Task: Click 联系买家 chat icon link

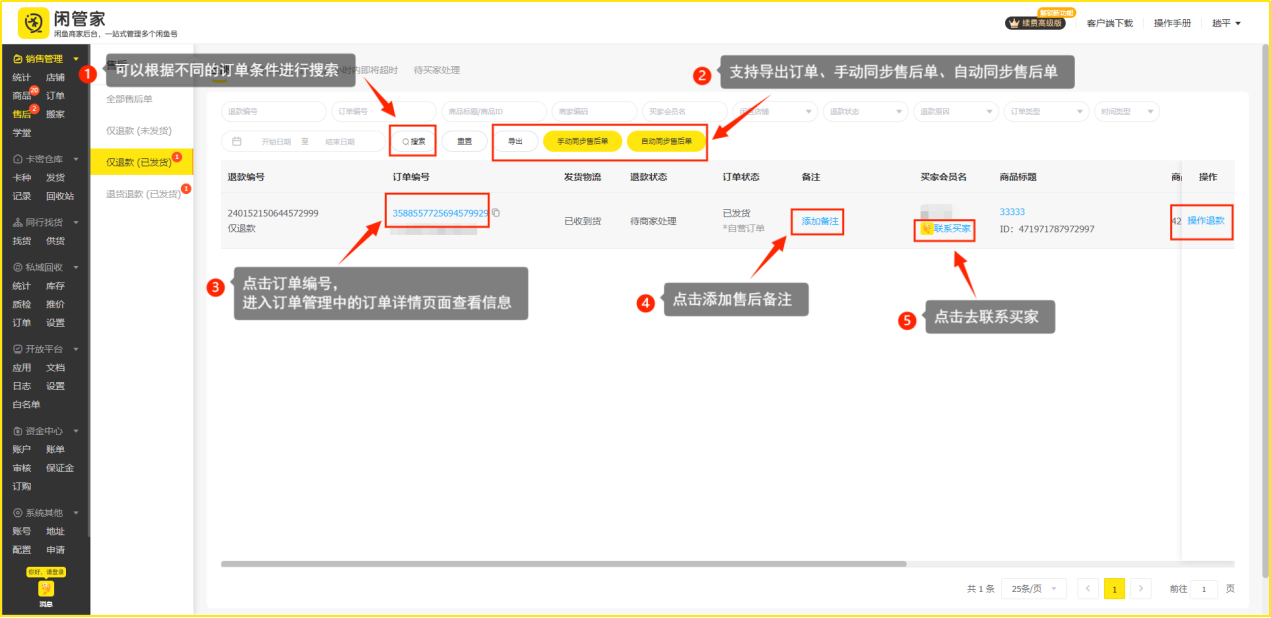Action: (x=945, y=229)
